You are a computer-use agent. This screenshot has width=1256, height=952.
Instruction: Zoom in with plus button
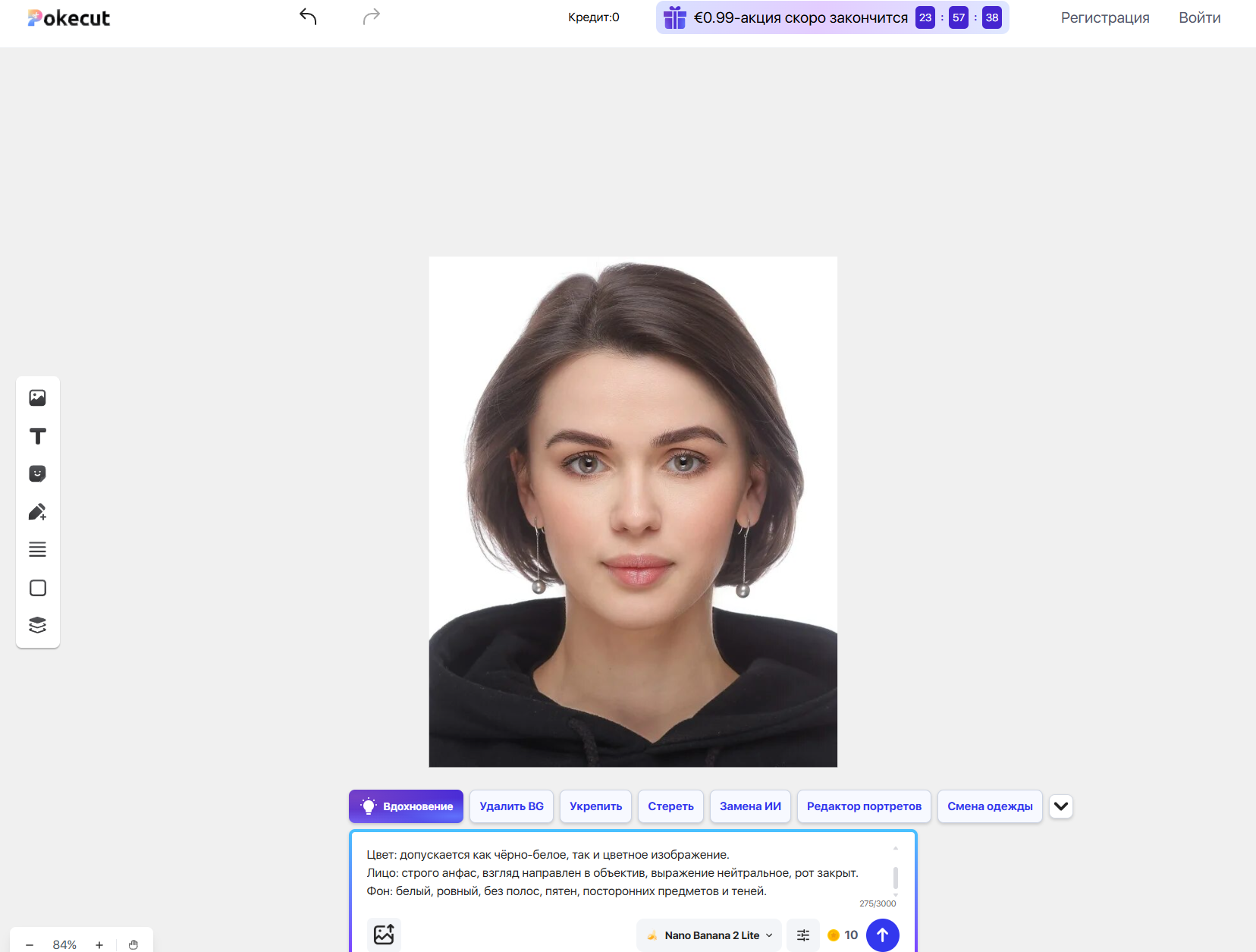pyautogui.click(x=99, y=944)
